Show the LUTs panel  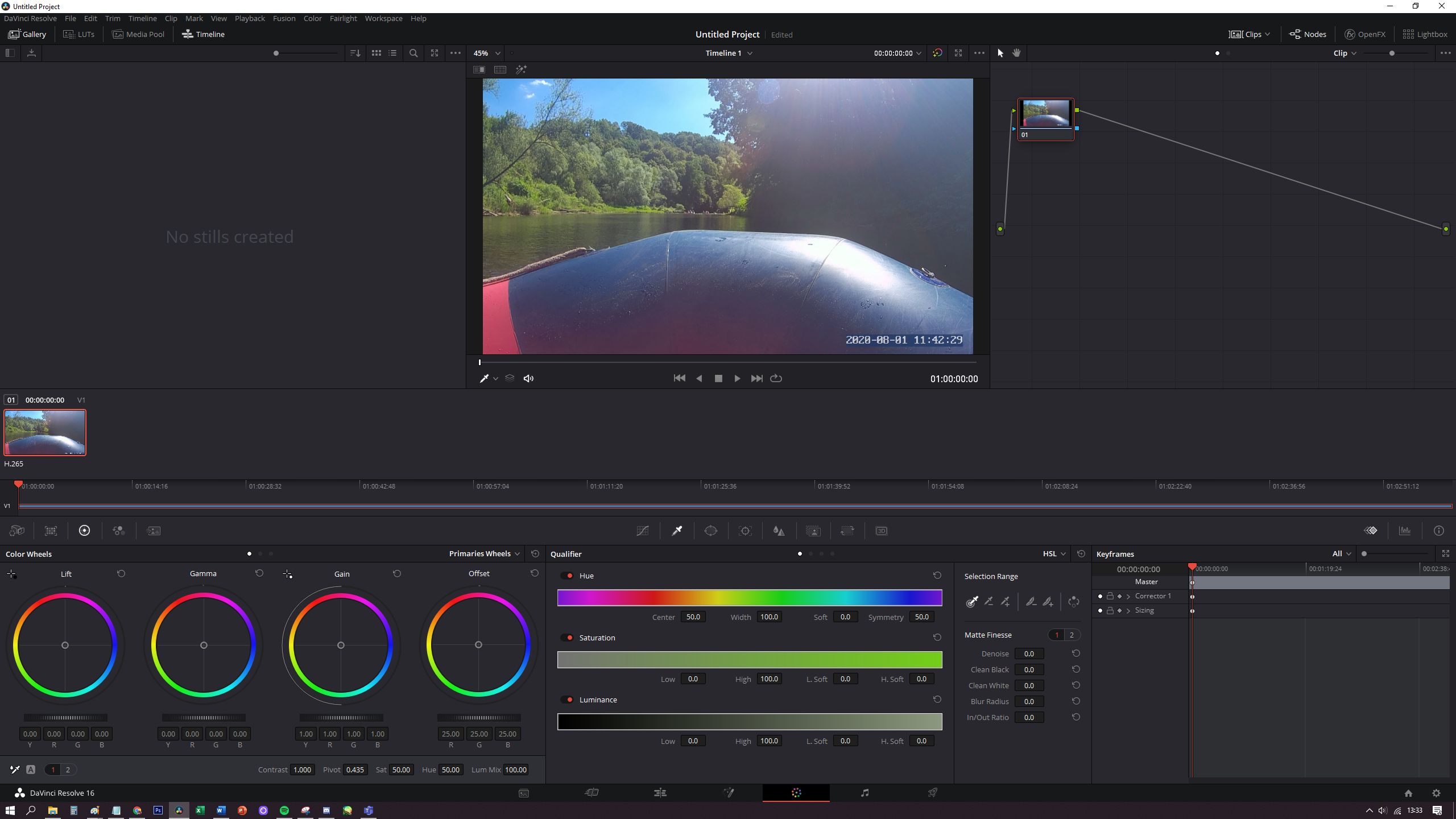[x=78, y=34]
